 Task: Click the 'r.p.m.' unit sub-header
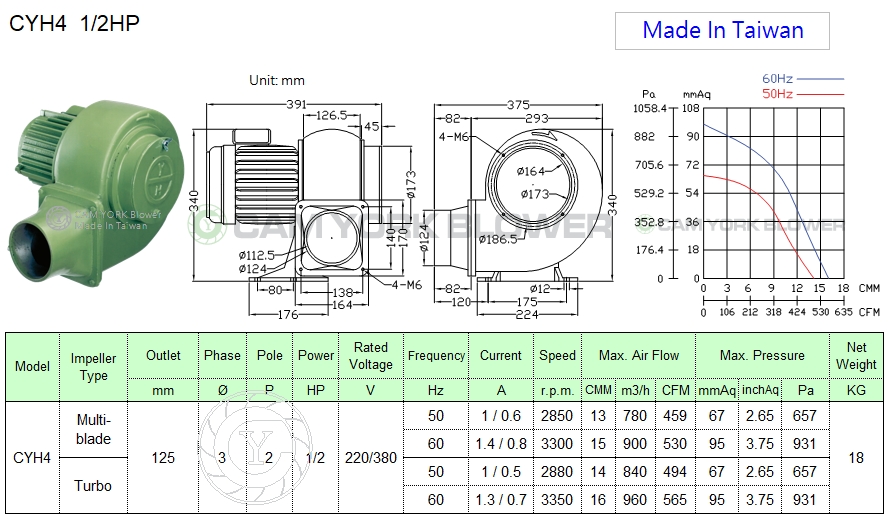pos(557,390)
